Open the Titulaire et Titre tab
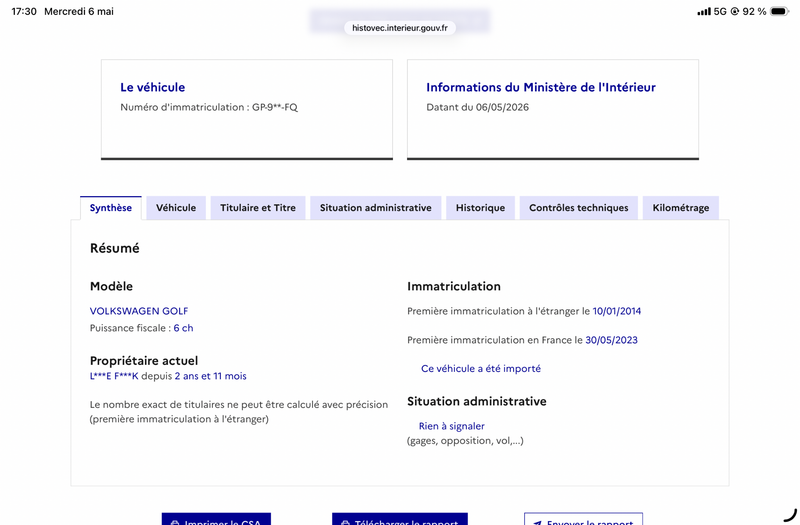This screenshot has height=525, width=800. coord(258,208)
